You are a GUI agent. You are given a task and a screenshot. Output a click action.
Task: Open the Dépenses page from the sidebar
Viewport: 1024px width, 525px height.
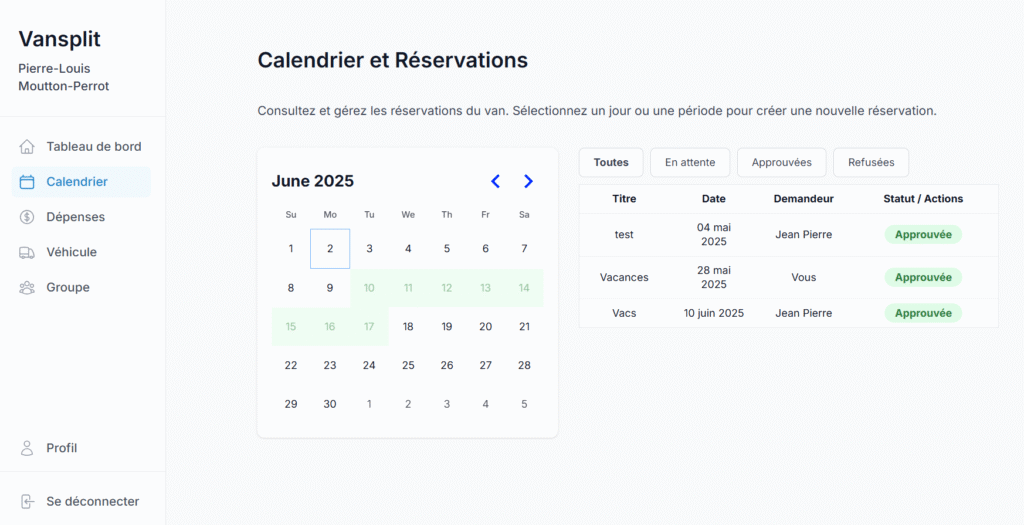coord(75,217)
